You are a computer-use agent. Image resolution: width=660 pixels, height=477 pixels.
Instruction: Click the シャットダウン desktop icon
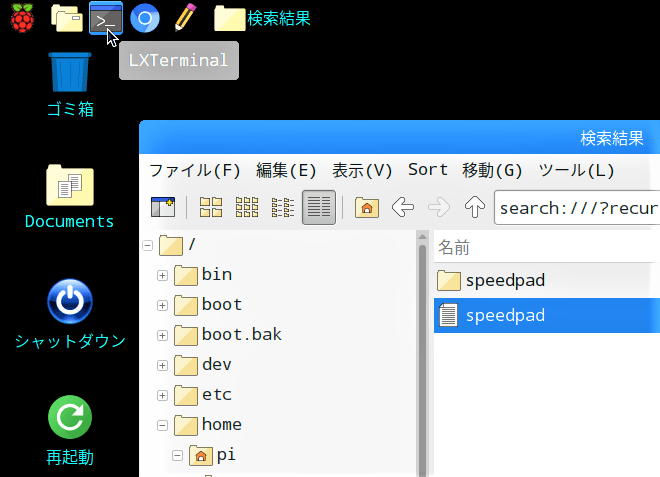pyautogui.click(x=70, y=314)
